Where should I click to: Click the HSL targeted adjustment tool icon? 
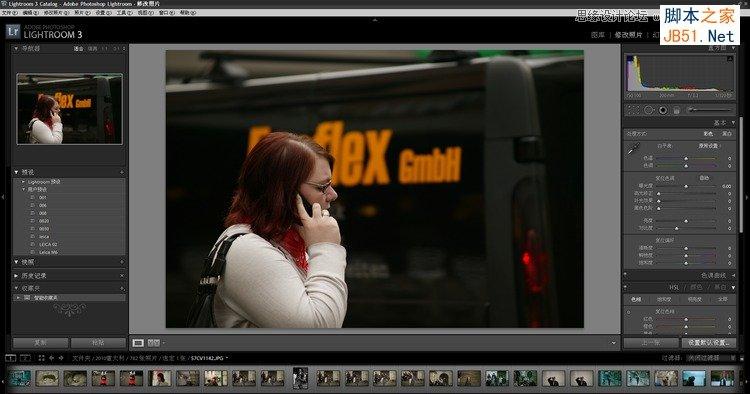(x=629, y=312)
